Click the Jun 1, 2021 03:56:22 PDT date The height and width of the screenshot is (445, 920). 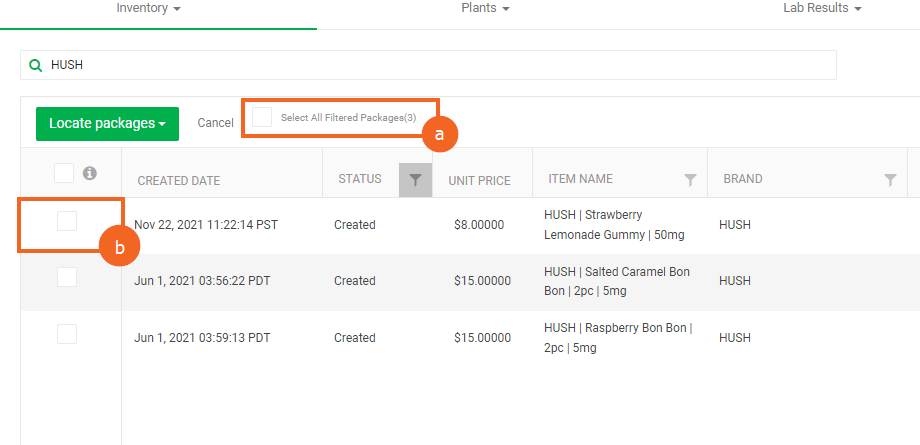(x=202, y=281)
